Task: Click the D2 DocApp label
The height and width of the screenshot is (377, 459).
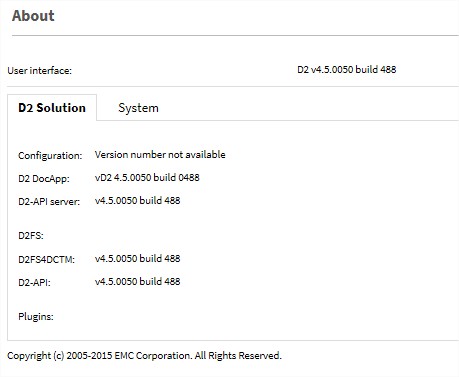Action: [x=44, y=179]
